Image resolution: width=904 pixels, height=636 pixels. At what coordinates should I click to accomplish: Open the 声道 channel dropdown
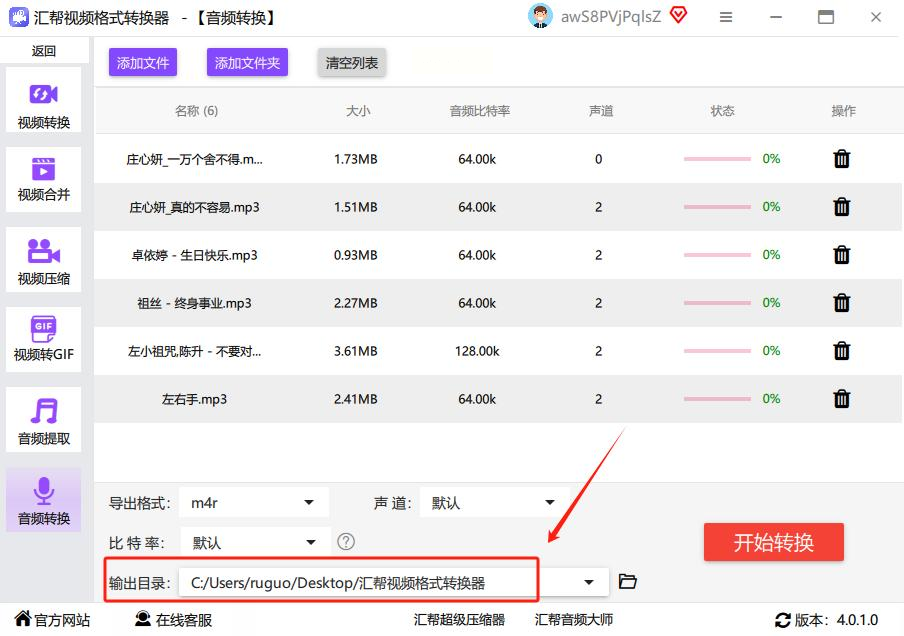pyautogui.click(x=549, y=503)
